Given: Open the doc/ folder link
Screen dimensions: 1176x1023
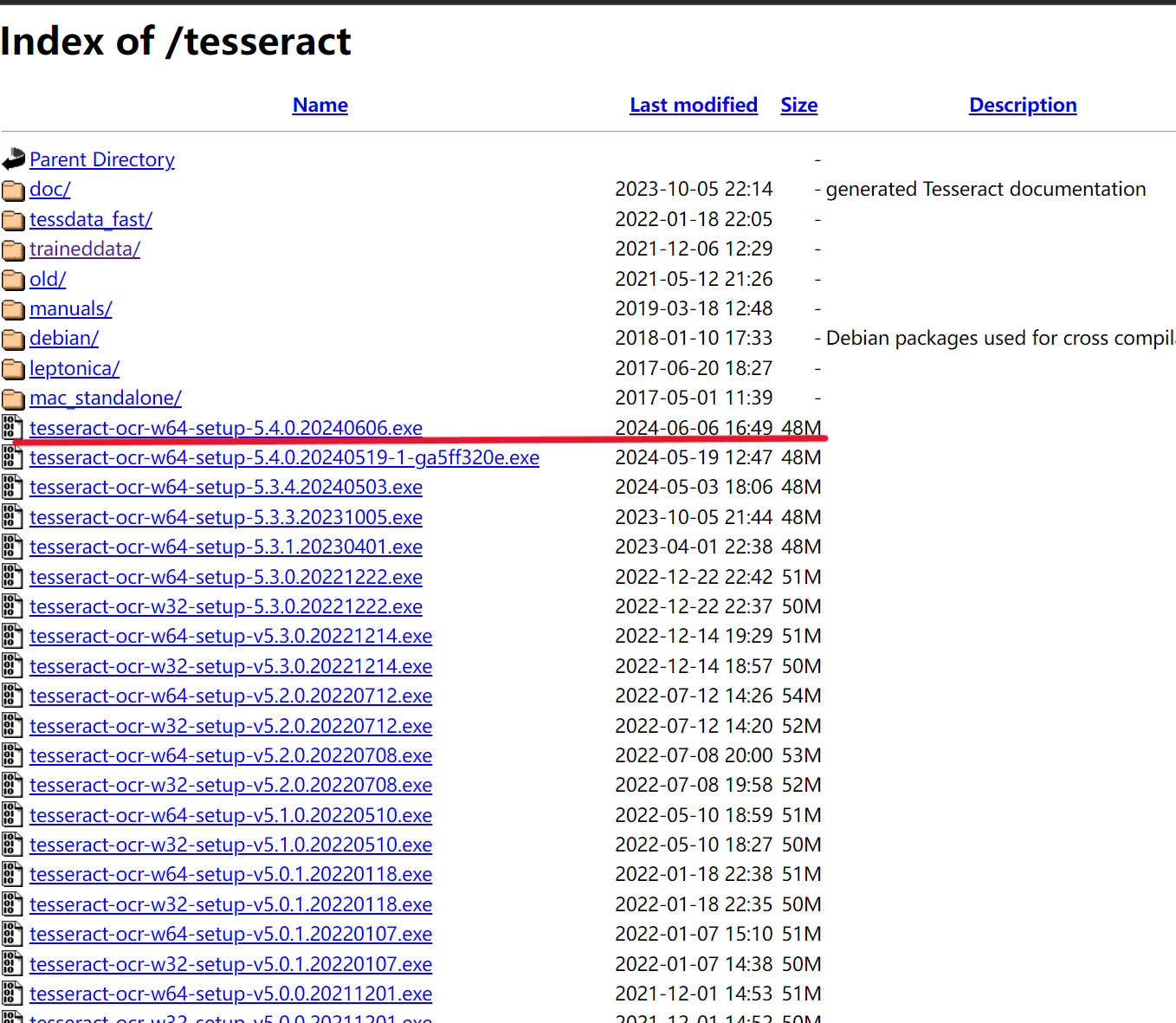Looking at the screenshot, I should click(x=50, y=189).
